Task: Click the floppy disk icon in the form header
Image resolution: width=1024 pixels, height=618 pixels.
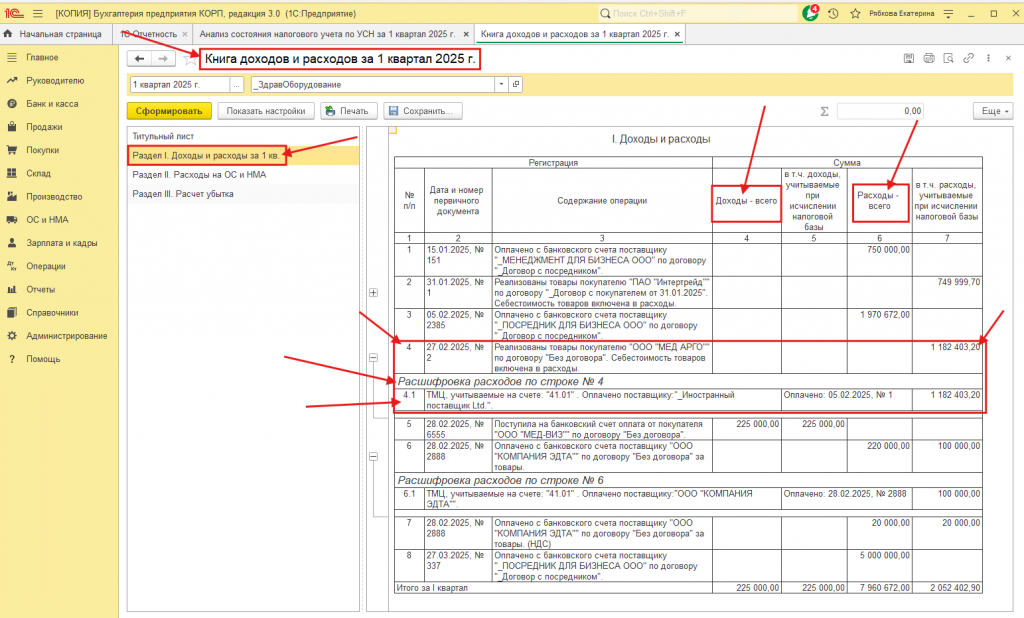Action: tap(908, 60)
